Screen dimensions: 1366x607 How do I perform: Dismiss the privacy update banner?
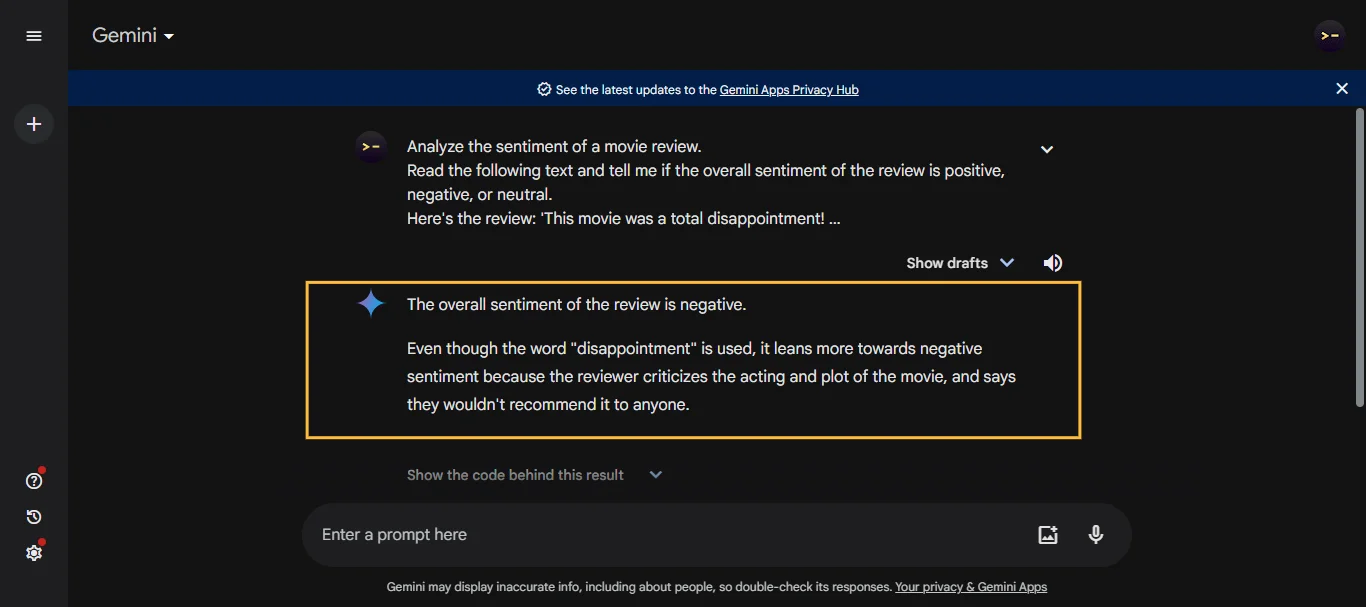point(1342,88)
